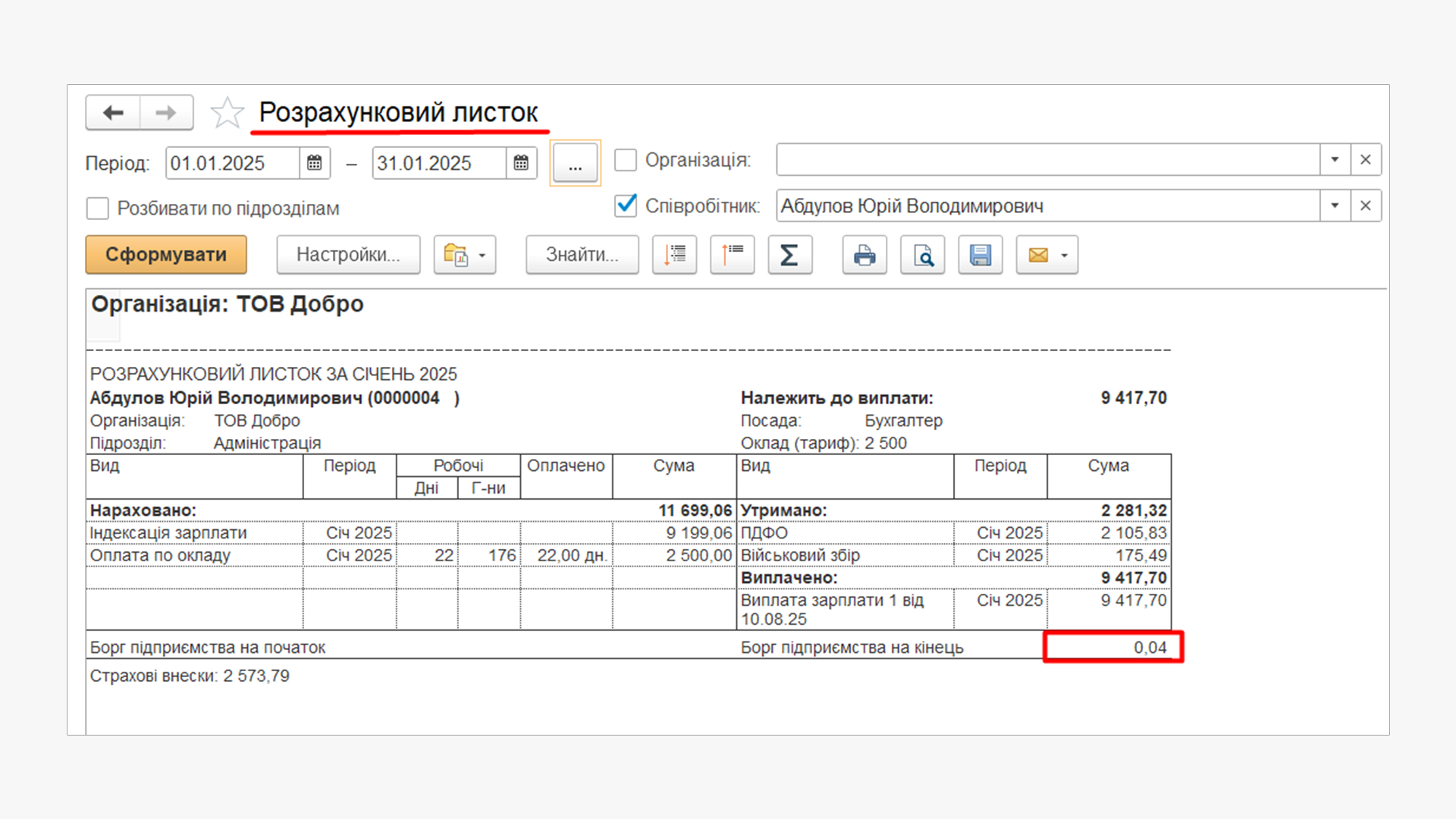The height and width of the screenshot is (819, 1456).
Task: Open calendar for period start date
Action: click(x=315, y=163)
